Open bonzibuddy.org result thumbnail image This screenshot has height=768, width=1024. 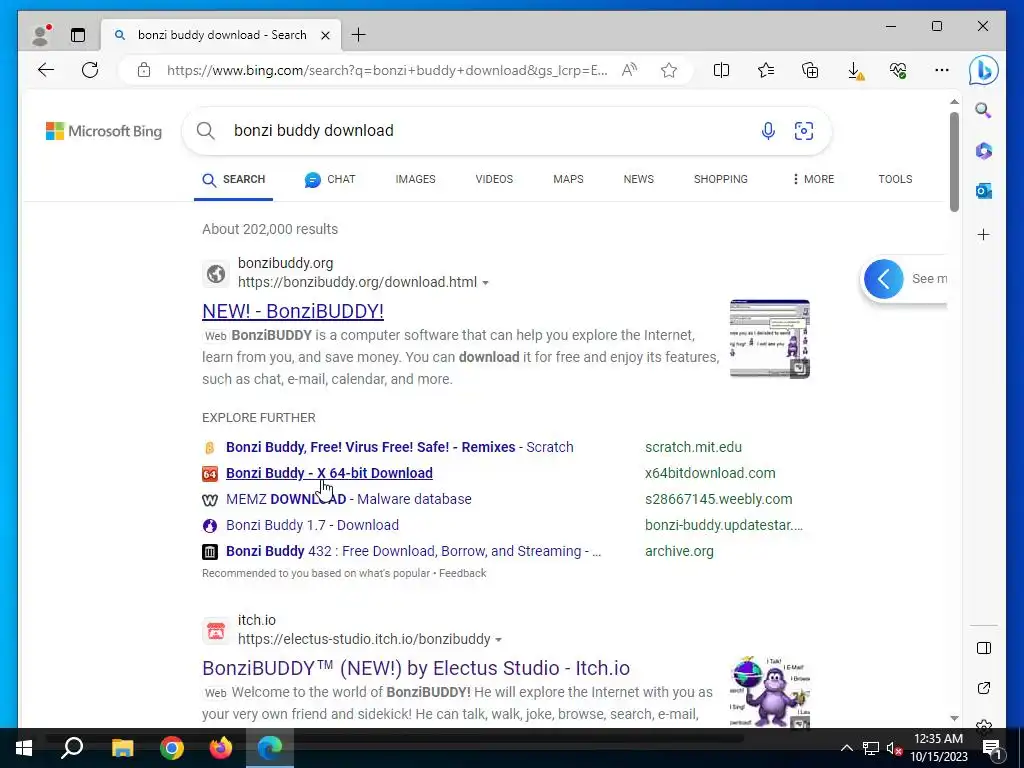770,339
